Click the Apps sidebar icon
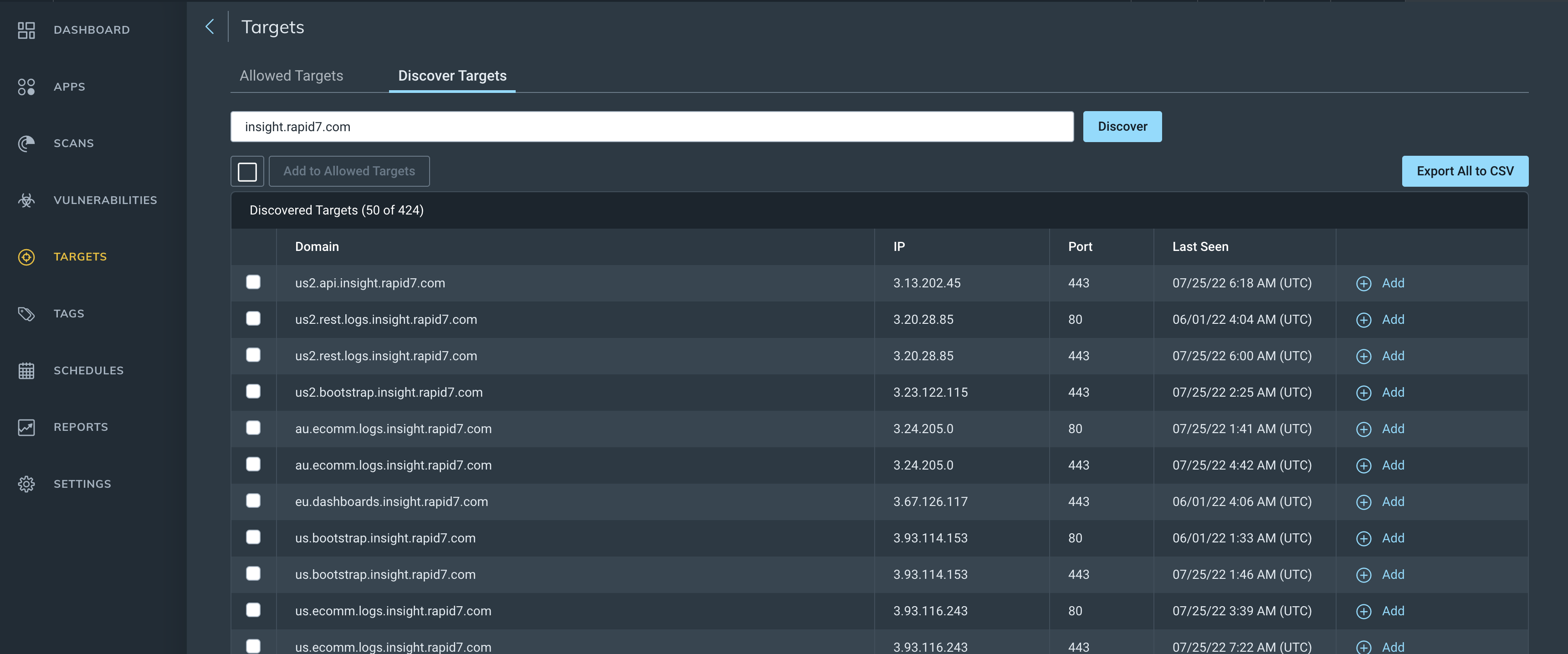1568x654 pixels. (x=26, y=87)
